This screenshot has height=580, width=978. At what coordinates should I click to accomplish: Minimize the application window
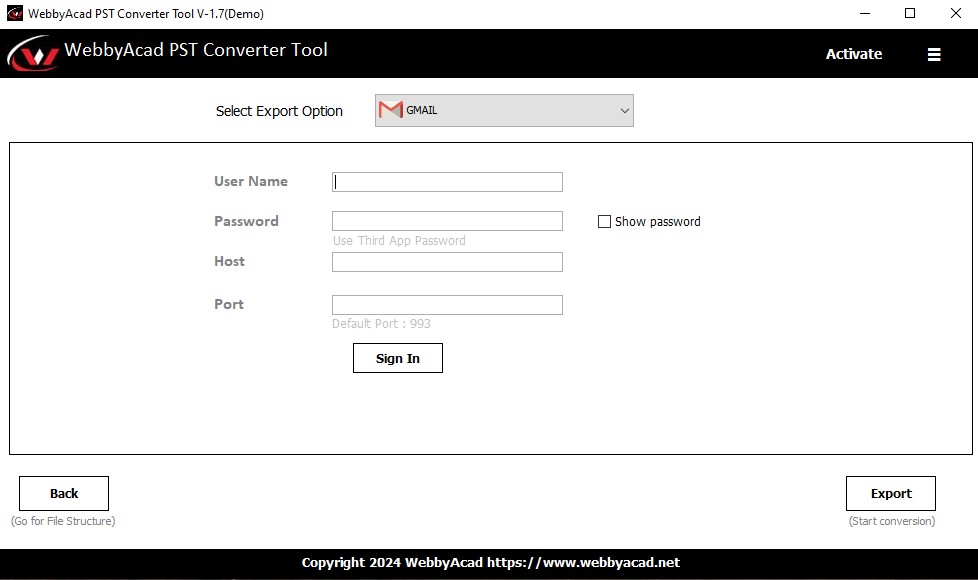pyautogui.click(x=864, y=13)
